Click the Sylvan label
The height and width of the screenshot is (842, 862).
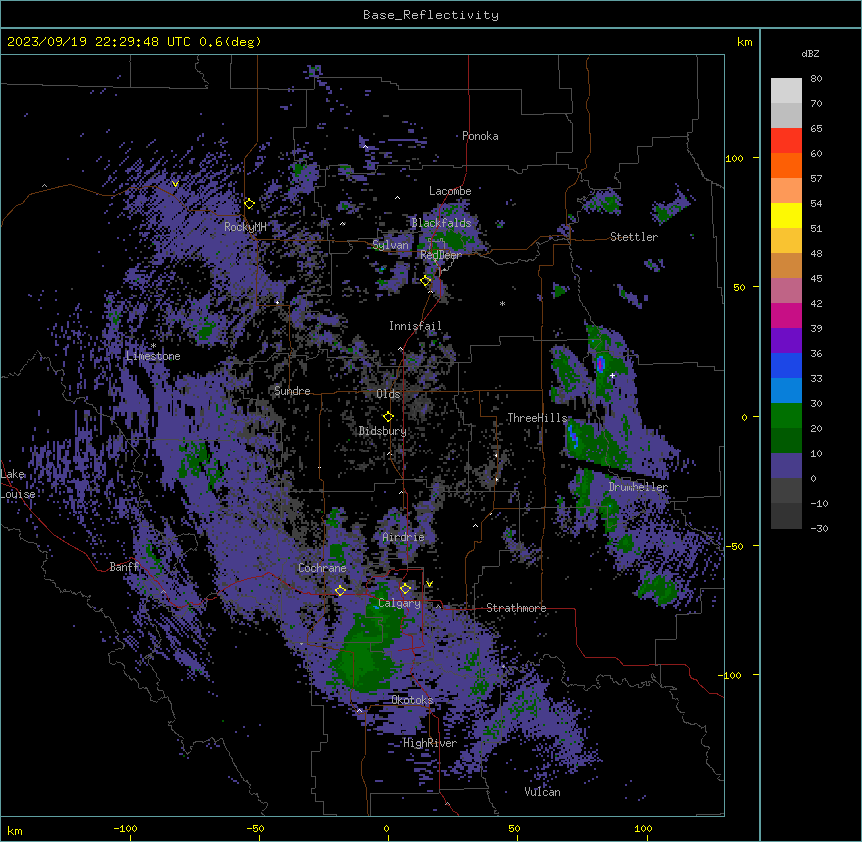pos(390,245)
